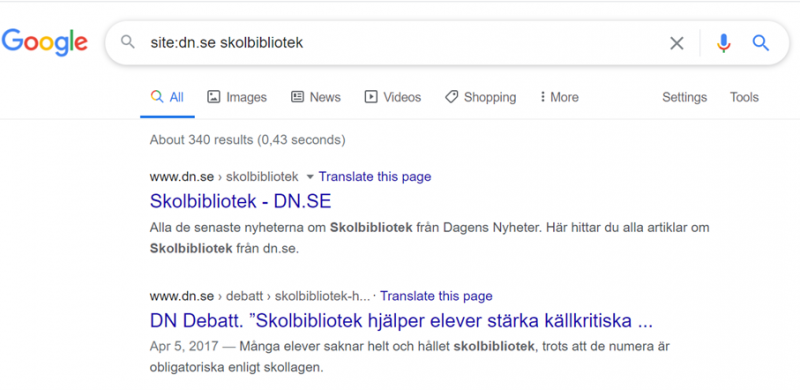Switch to the Images tab
Image resolution: width=800 pixels, height=390 pixels.
(237, 97)
